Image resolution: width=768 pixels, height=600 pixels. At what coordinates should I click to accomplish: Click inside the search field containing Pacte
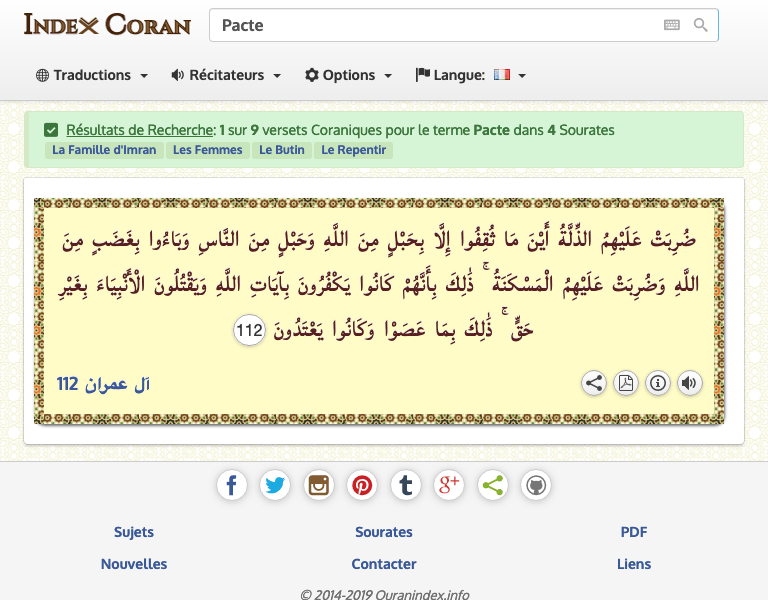point(430,25)
